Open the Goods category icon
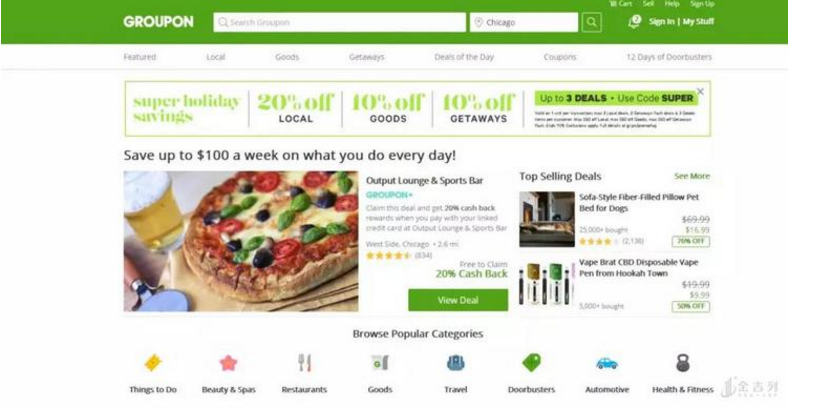824x415 pixels. 380,362
